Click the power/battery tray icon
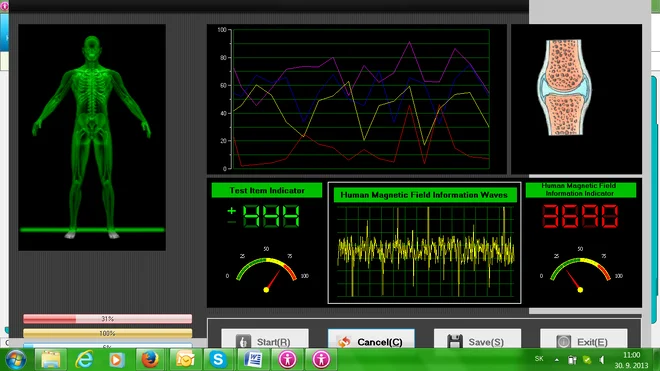This screenshot has height=371, width=660. (x=572, y=360)
